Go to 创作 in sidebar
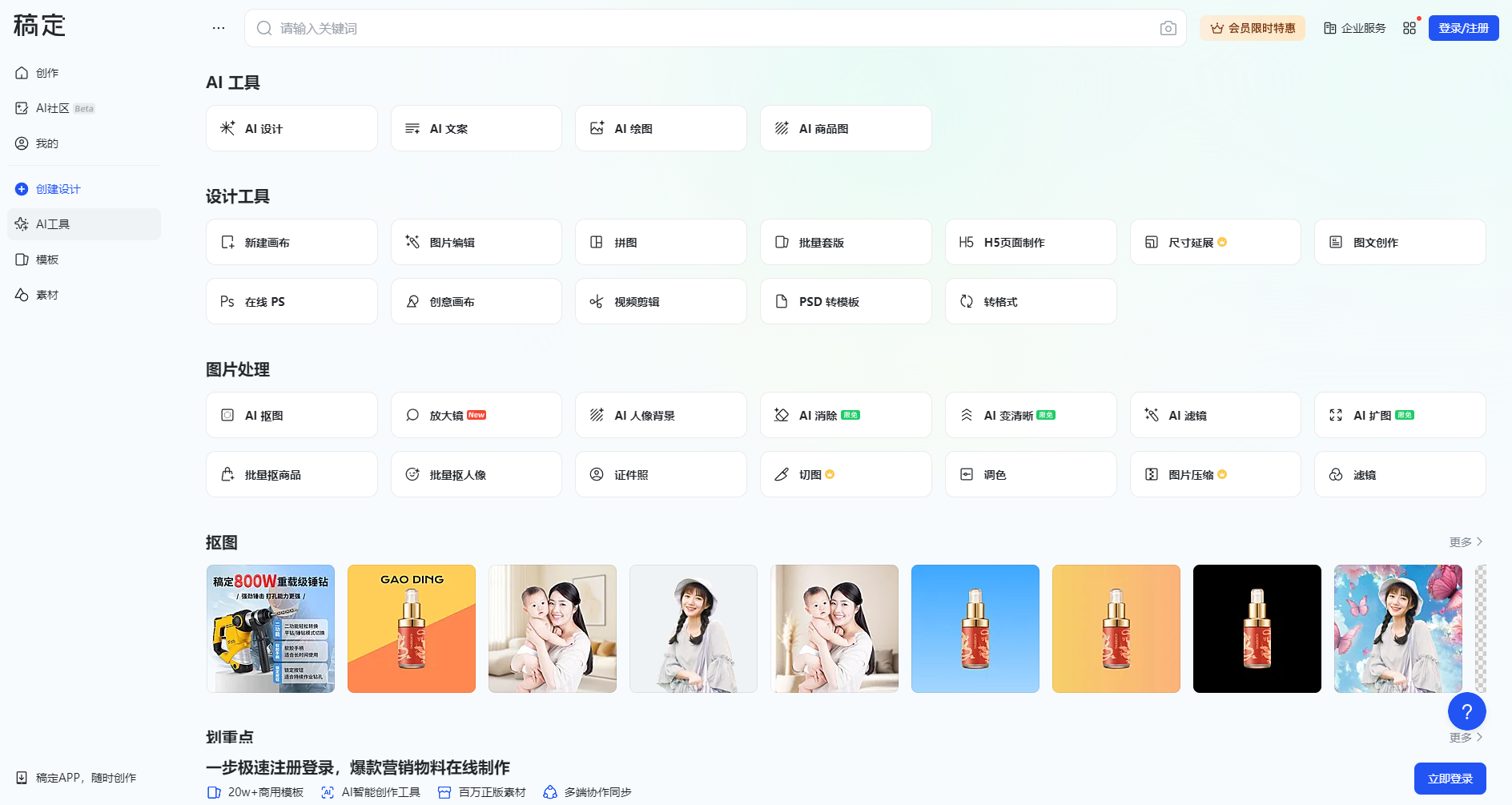The width and height of the screenshot is (1512, 805). [84, 73]
